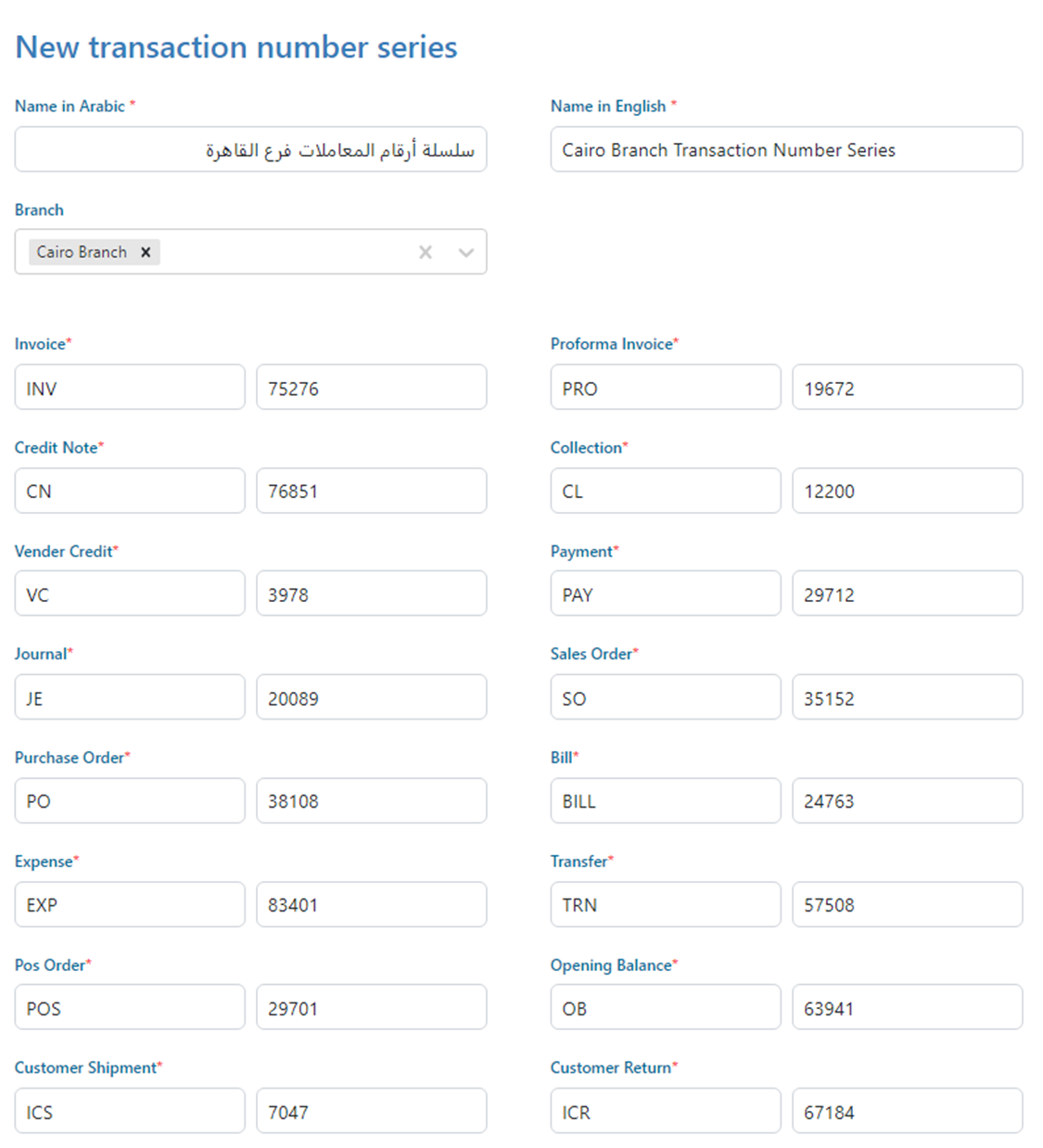
Task: Expand the Branch dropdown list
Action: [465, 252]
